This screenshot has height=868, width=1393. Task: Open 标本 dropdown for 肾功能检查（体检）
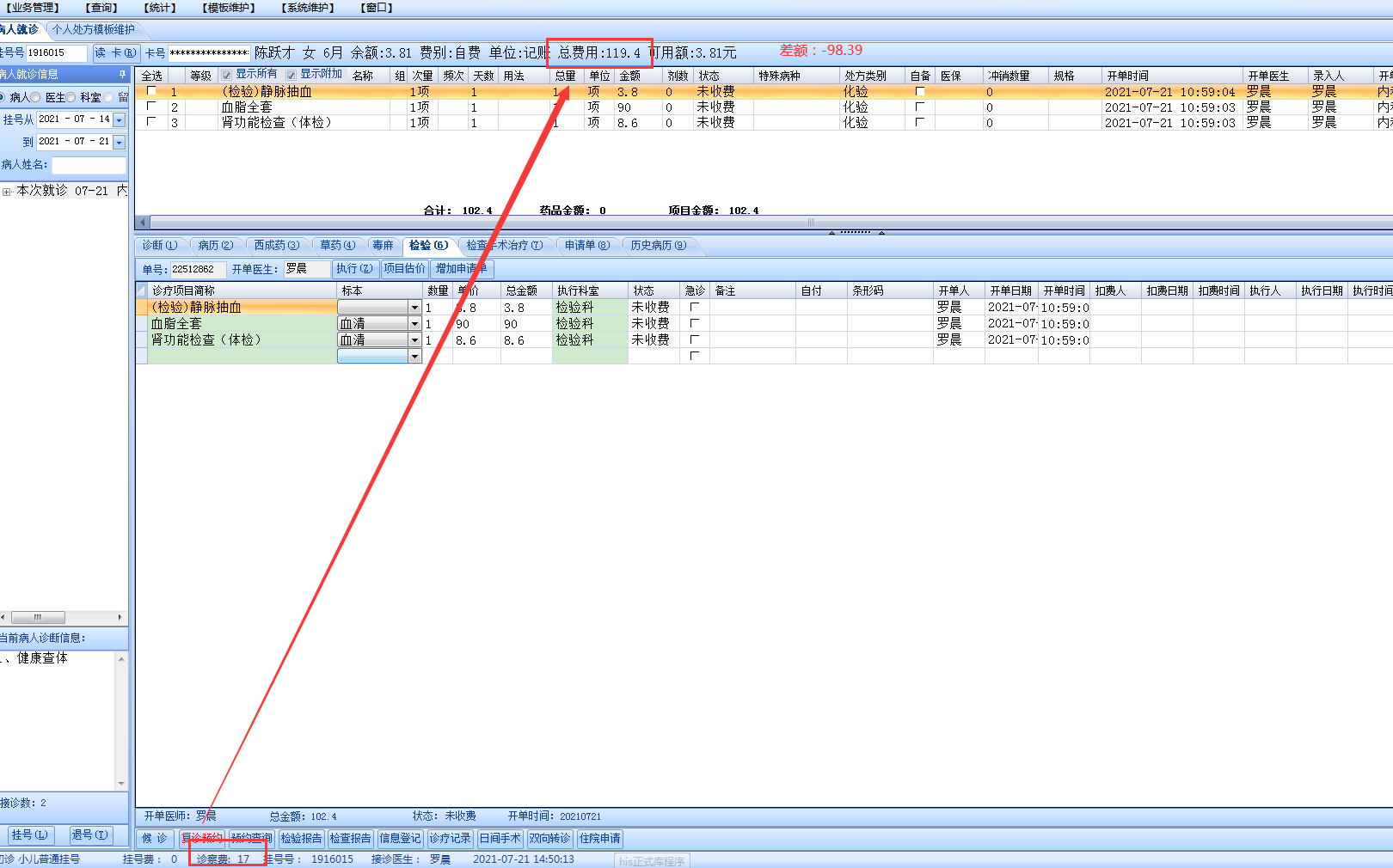[x=414, y=340]
